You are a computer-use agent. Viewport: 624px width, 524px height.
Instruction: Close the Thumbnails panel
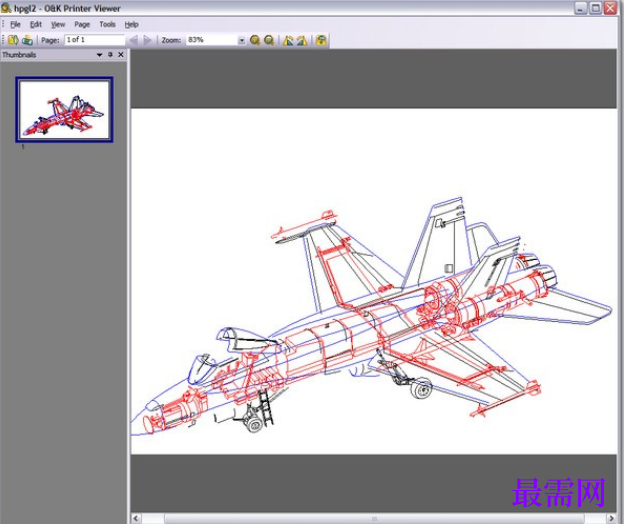point(121,55)
